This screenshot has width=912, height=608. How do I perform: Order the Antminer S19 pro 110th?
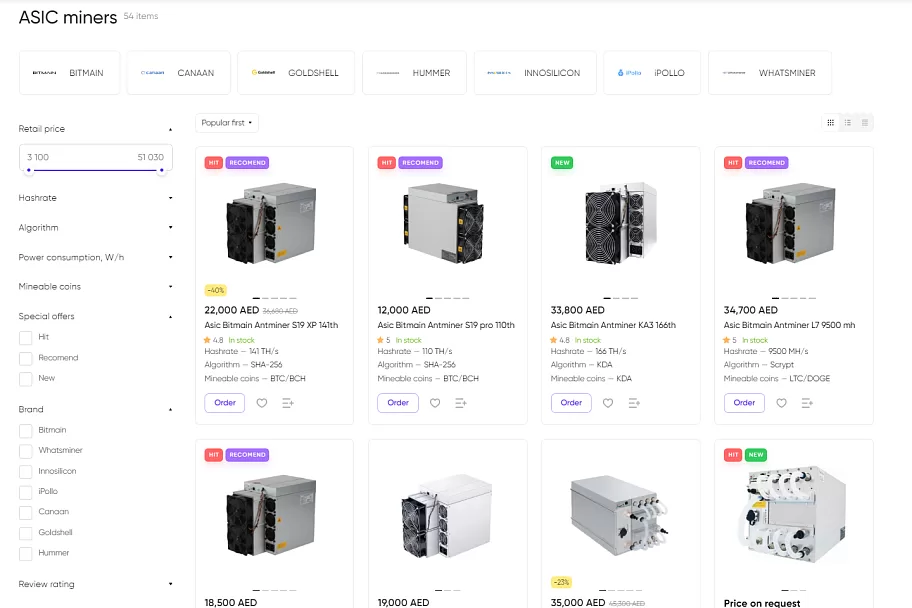[x=398, y=403]
